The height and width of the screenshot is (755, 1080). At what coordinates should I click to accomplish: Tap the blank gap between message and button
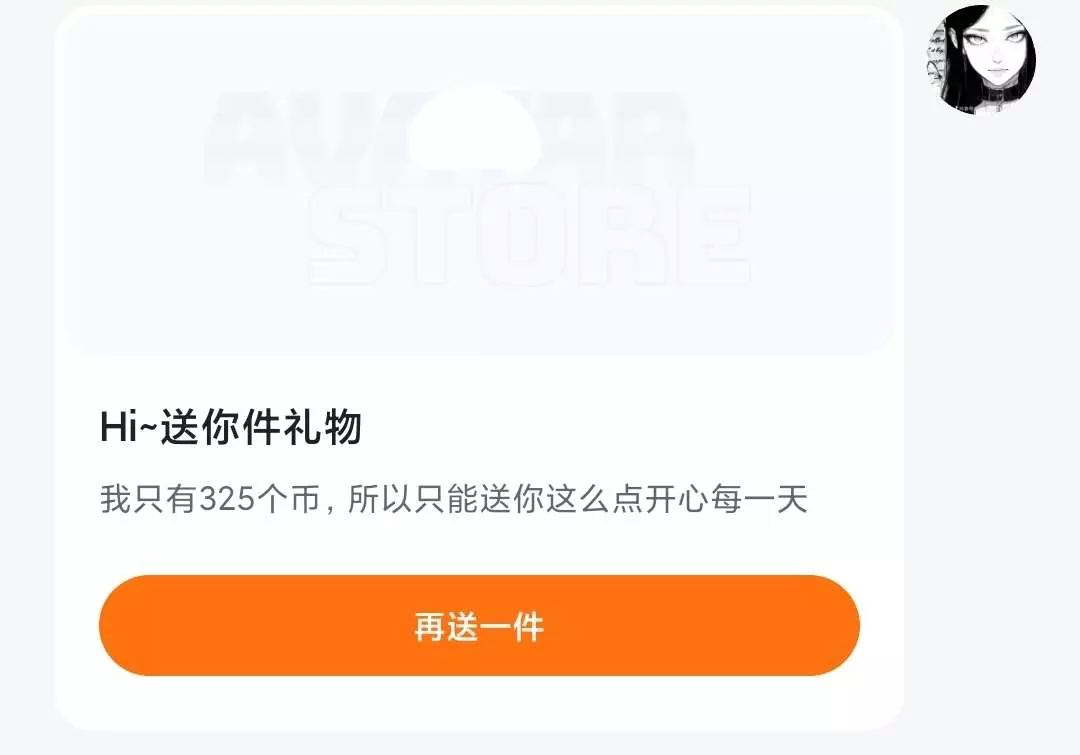click(479, 546)
